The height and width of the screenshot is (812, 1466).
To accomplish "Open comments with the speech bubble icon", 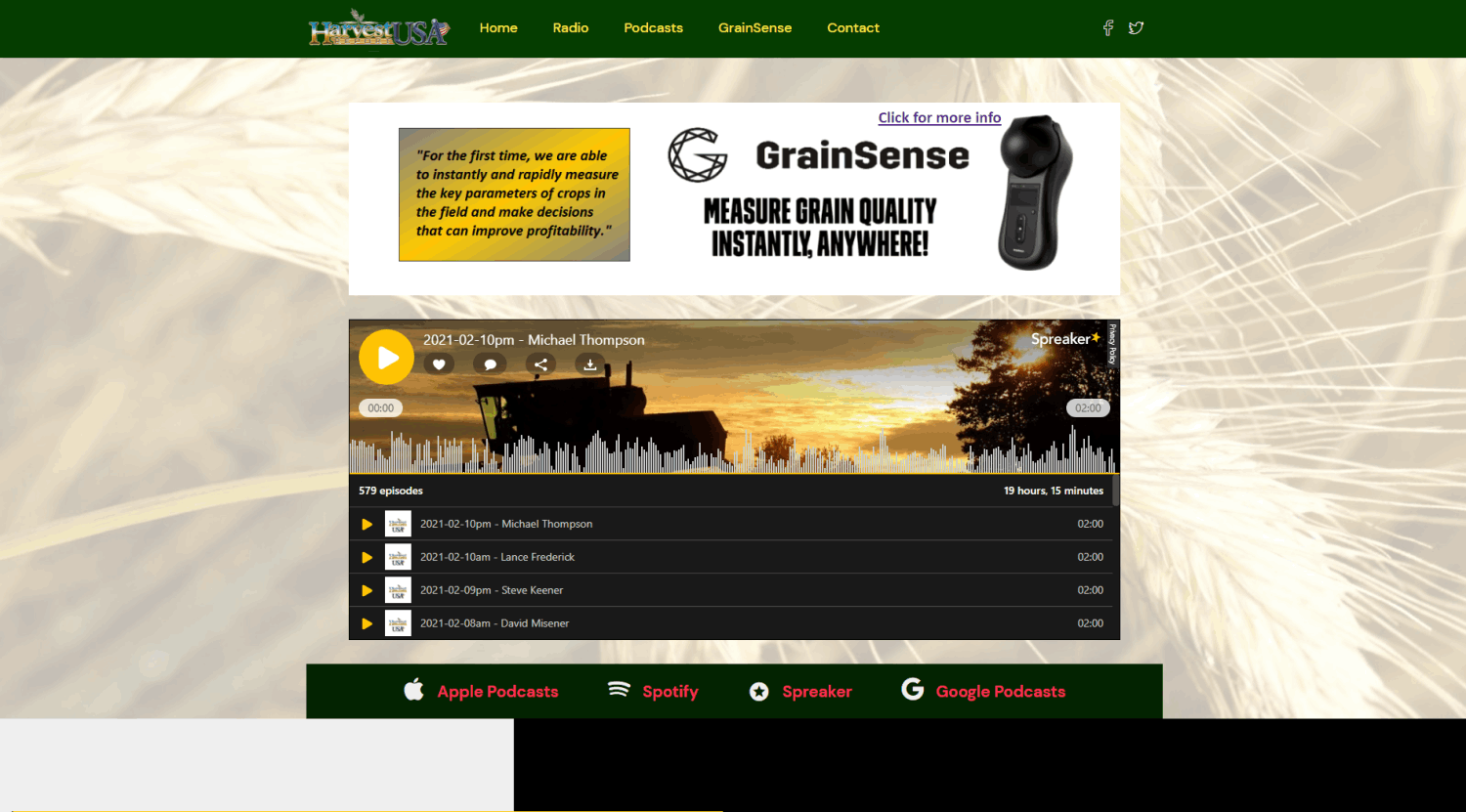I will (490, 364).
